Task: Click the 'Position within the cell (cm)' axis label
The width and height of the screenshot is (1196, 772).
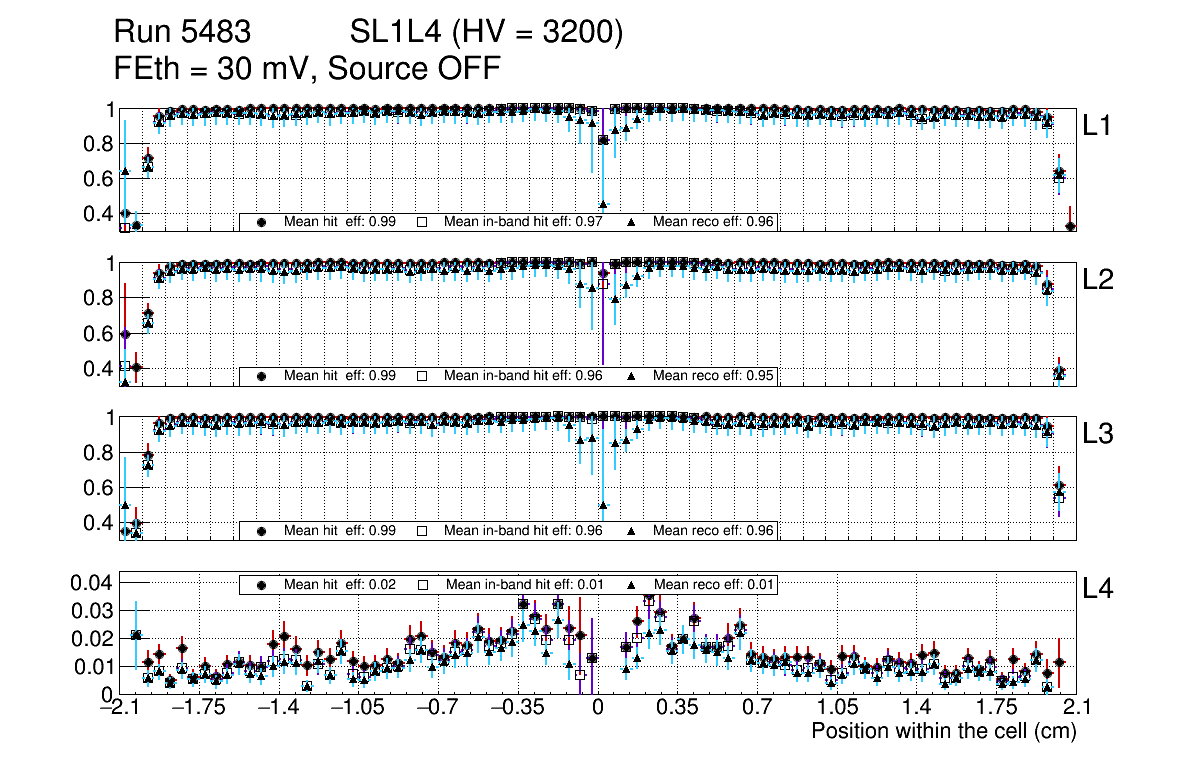Action: [943, 731]
